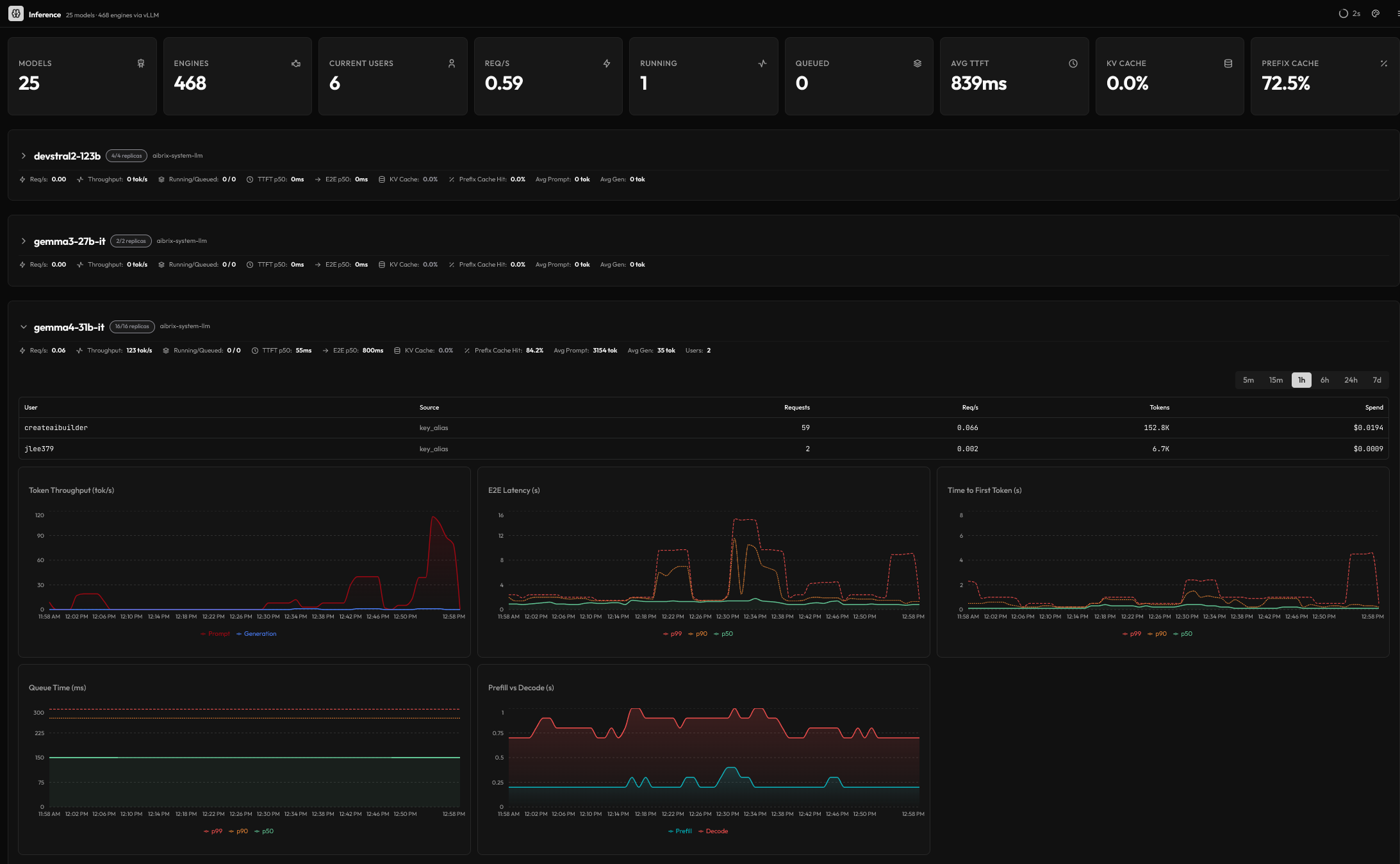Screen dimensions: 1400x864
Task: Select the 1h time range
Action: (x=1301, y=380)
